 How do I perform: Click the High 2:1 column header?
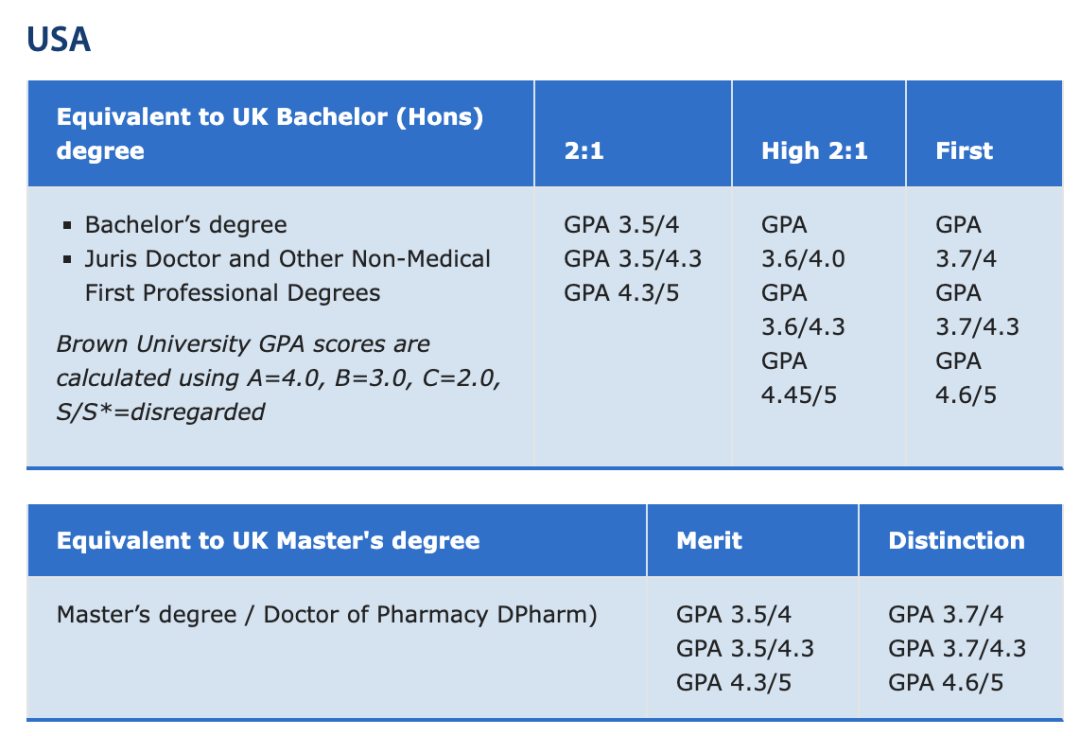coord(814,151)
